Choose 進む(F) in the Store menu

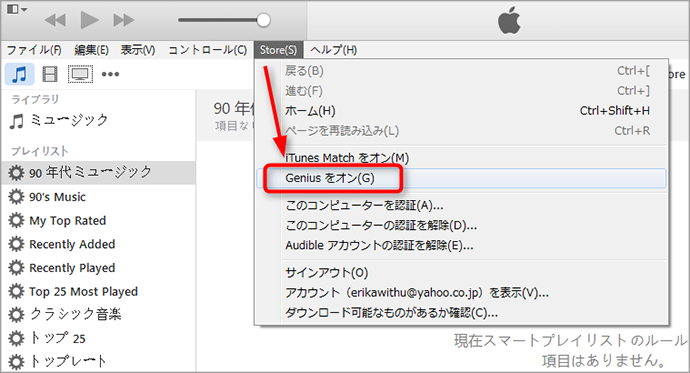click(x=461, y=91)
